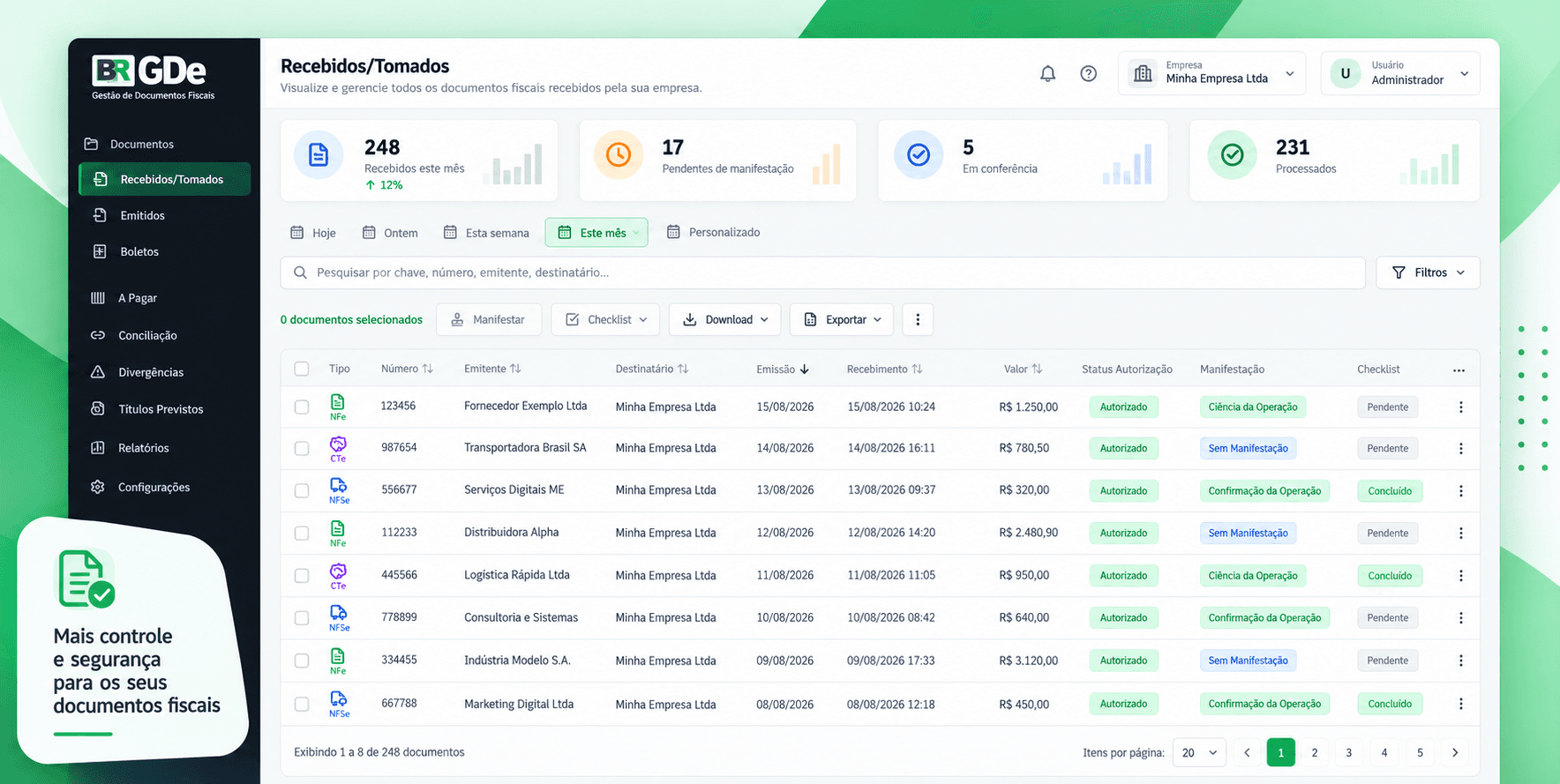
Task: Open row actions for document 123456
Action: (x=1461, y=407)
